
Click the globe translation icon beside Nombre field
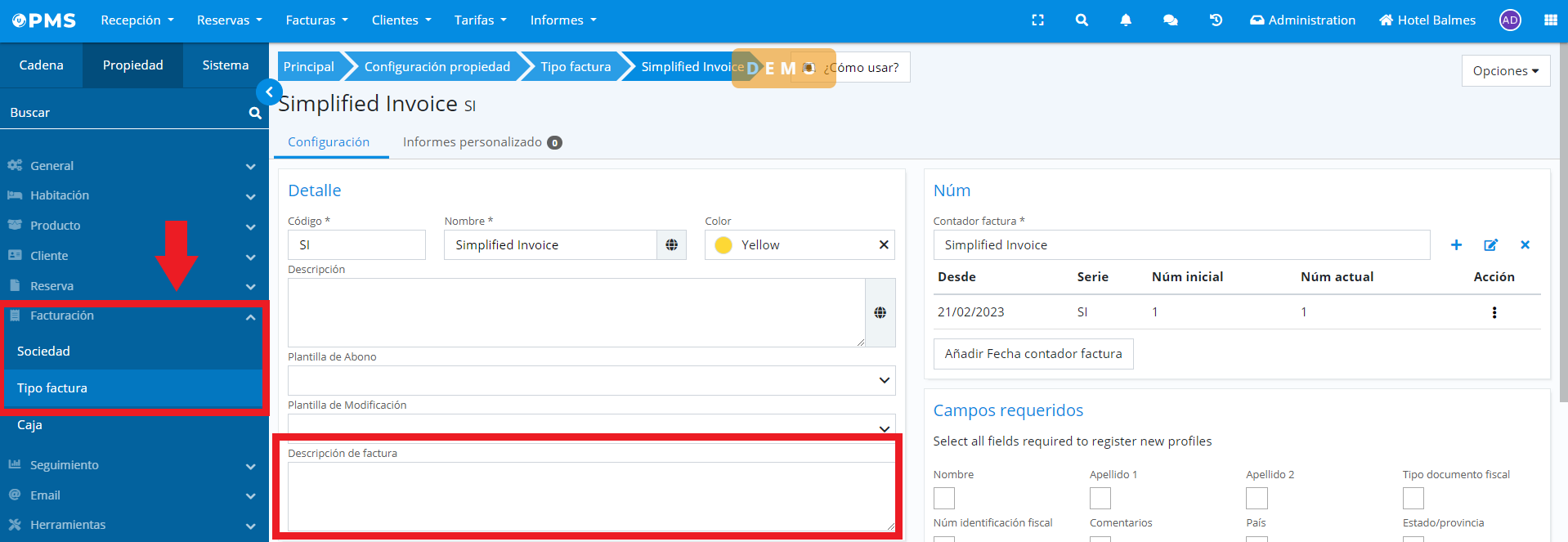(x=671, y=245)
